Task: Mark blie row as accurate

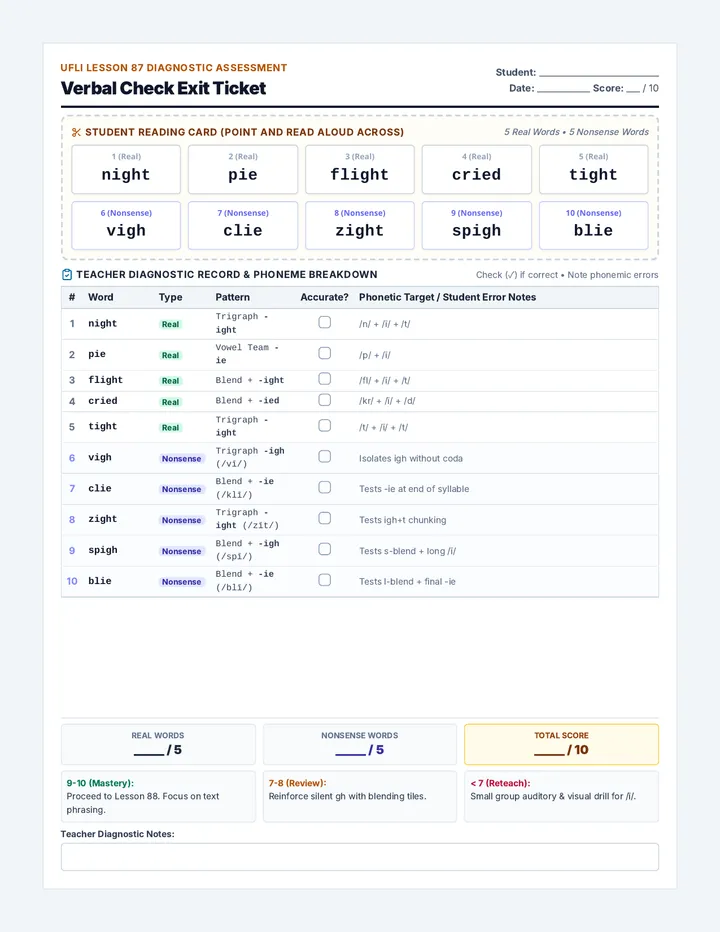Action: [325, 580]
